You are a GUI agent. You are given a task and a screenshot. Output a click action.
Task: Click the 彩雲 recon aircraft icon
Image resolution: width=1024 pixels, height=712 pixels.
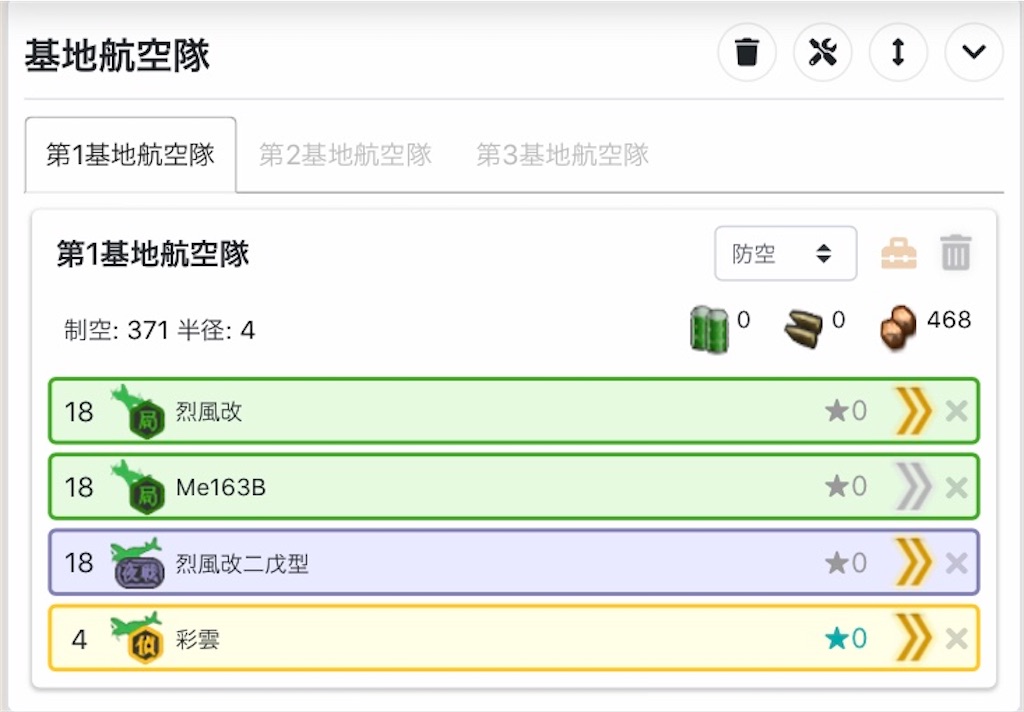(137, 638)
